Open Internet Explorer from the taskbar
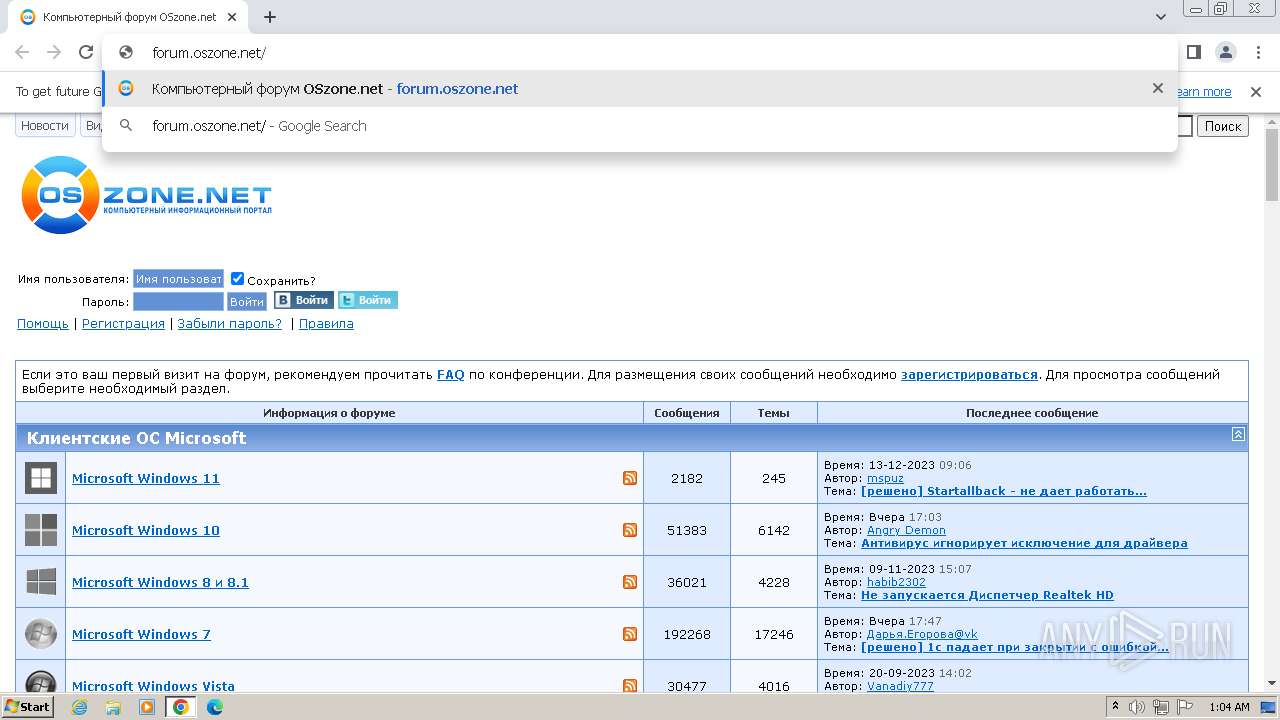This screenshot has width=1280, height=720. pyautogui.click(x=80, y=707)
